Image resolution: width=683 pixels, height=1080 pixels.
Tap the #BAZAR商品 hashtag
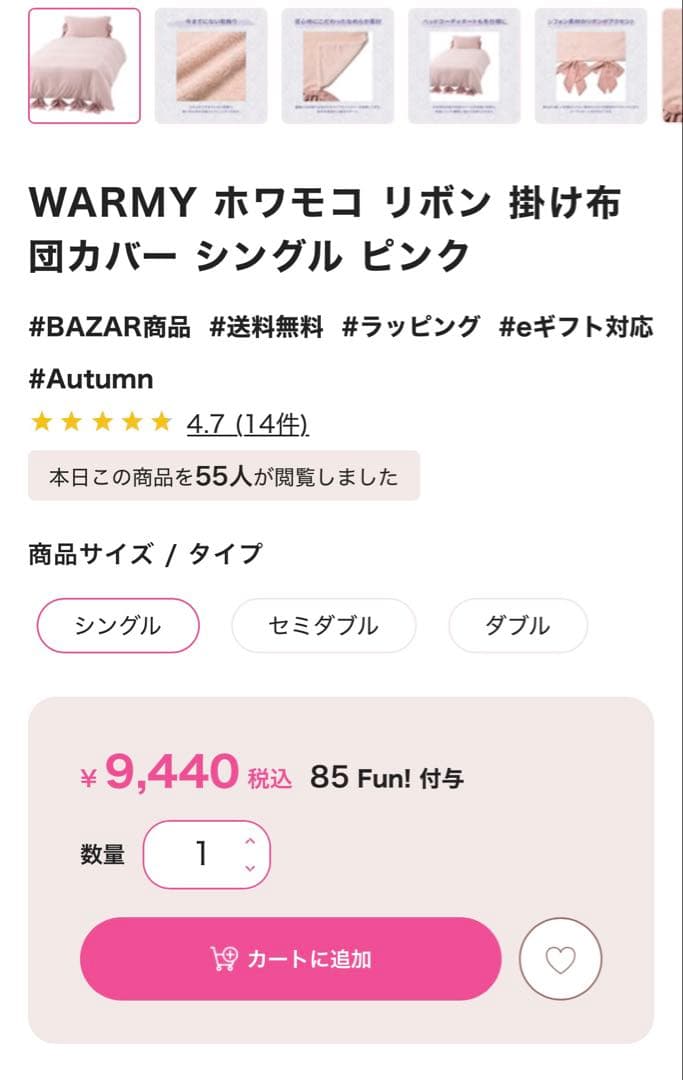coord(110,327)
